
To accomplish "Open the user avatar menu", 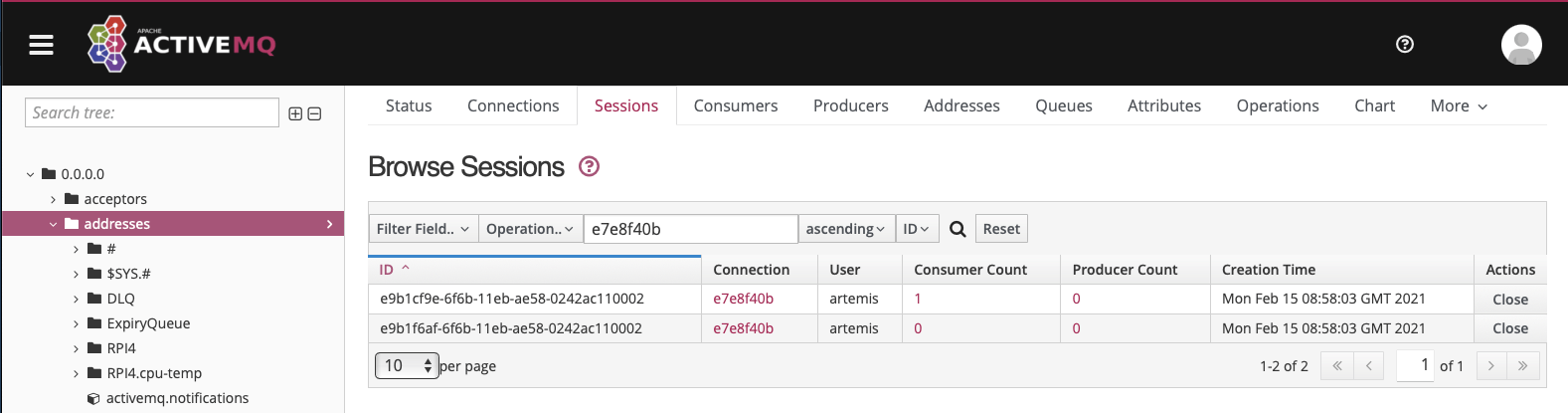I will click(x=1521, y=45).
